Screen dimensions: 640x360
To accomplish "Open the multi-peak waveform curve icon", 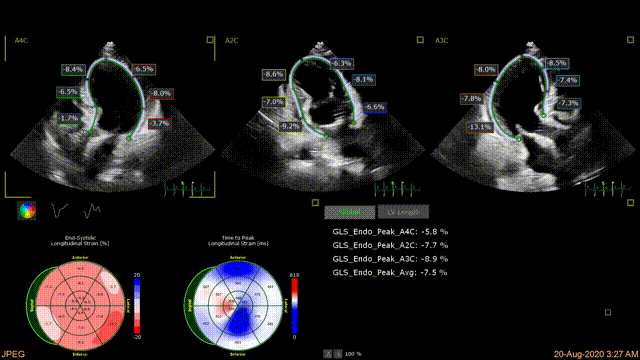I will point(92,211).
